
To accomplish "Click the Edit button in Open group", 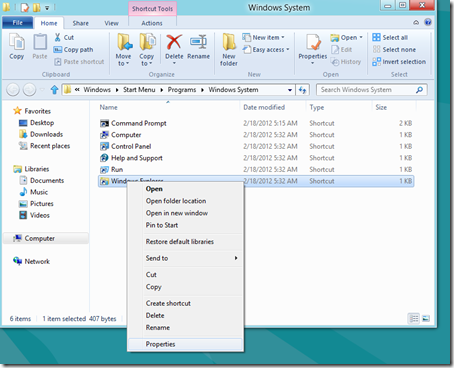I will click(342, 50).
